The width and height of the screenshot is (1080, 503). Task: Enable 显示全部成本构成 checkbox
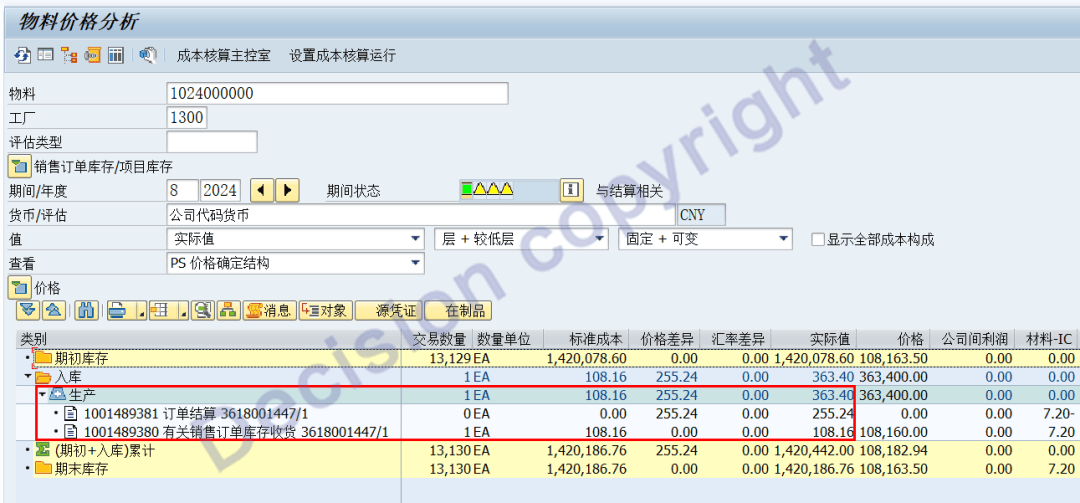pos(818,239)
